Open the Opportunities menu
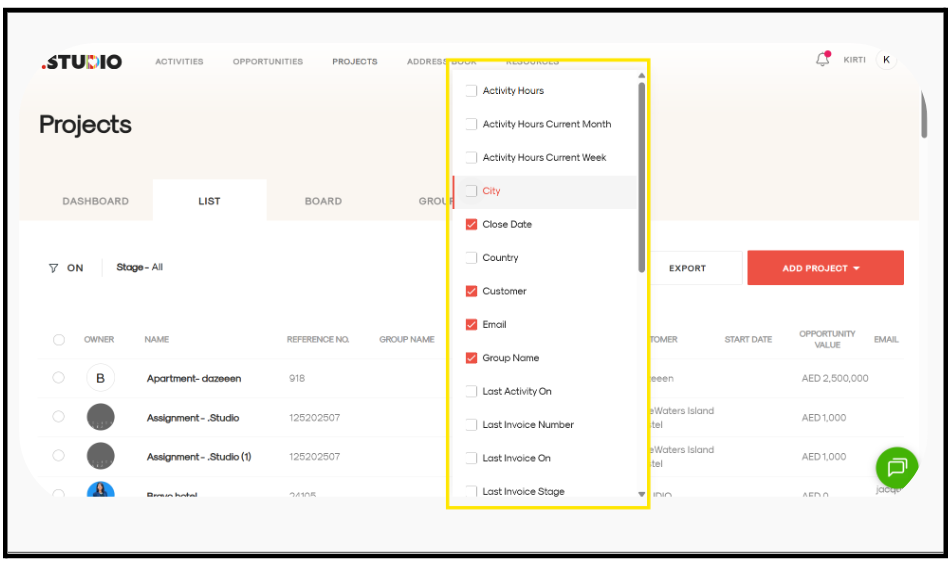 point(267,62)
